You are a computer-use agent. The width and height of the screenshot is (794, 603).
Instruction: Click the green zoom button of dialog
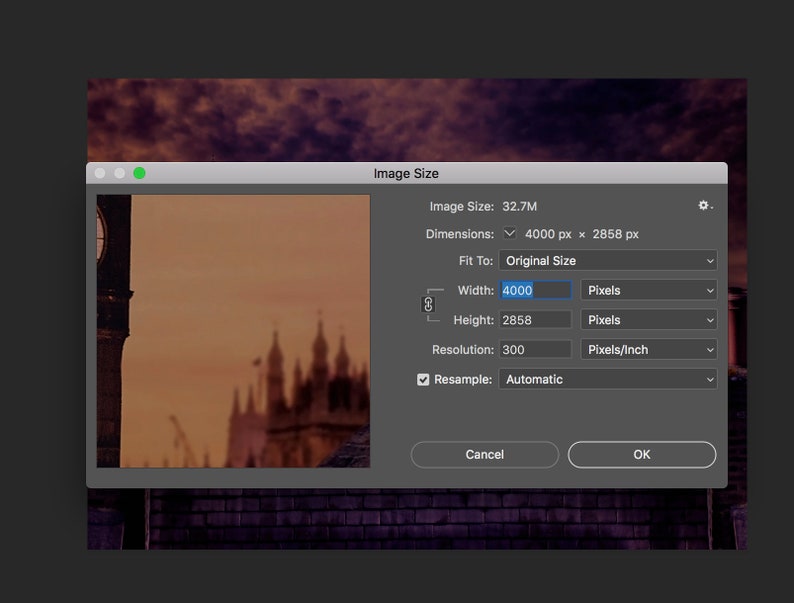(x=139, y=173)
